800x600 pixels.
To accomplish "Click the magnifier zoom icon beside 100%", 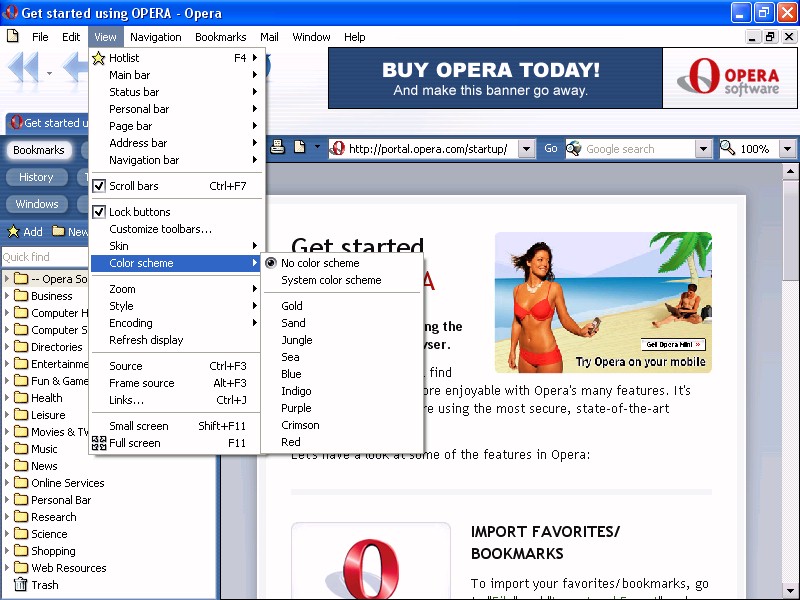I will pos(728,149).
